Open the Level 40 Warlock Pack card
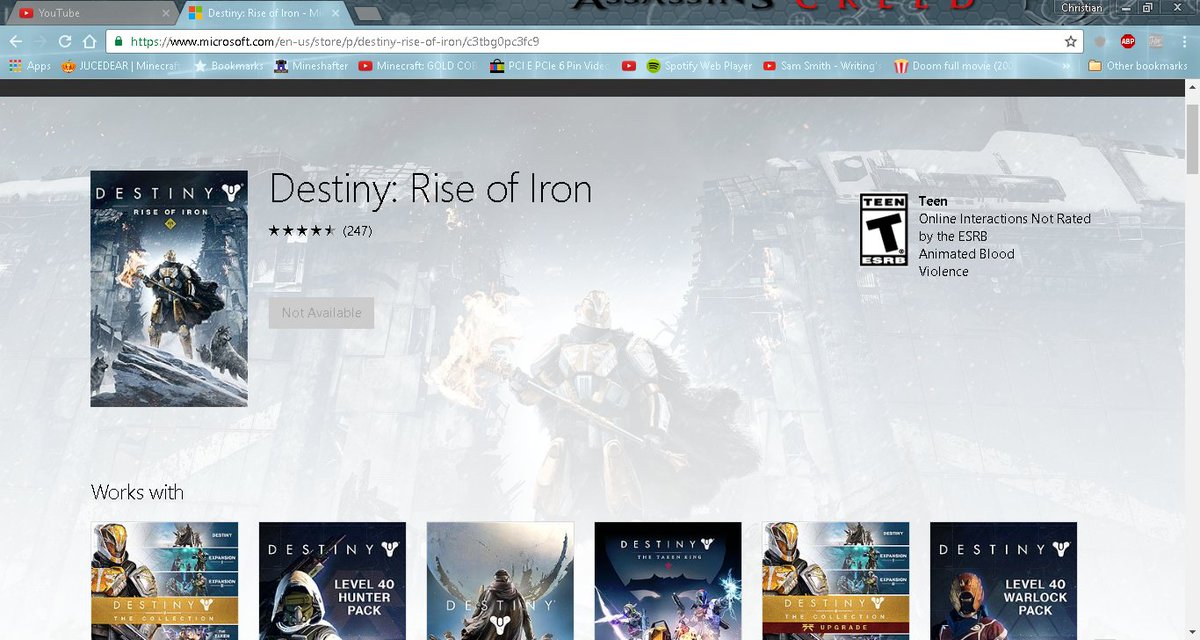1200x640 pixels. point(1003,581)
